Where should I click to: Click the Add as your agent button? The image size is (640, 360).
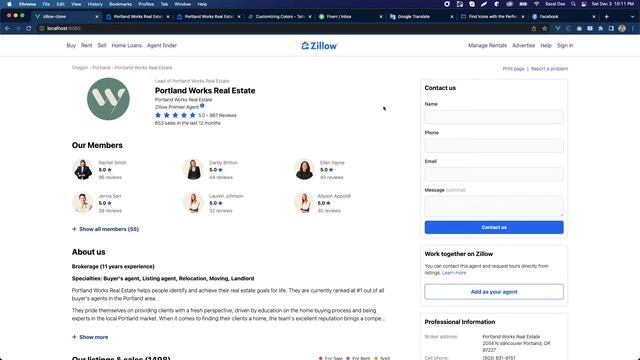494,292
